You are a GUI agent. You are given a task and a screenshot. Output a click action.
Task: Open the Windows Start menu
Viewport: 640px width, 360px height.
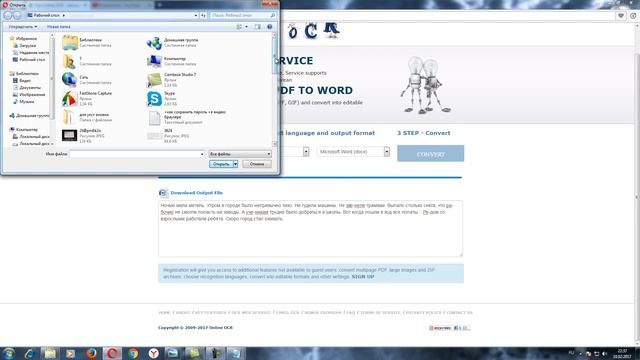click(9, 353)
